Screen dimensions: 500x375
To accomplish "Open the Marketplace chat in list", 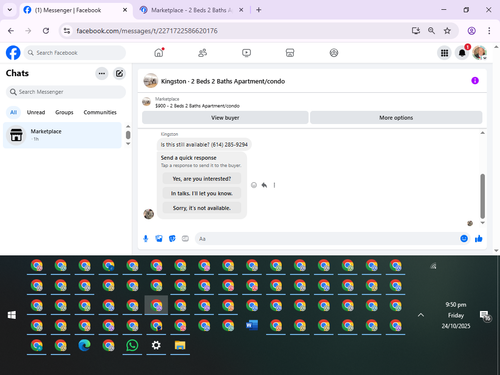I will click(62, 135).
